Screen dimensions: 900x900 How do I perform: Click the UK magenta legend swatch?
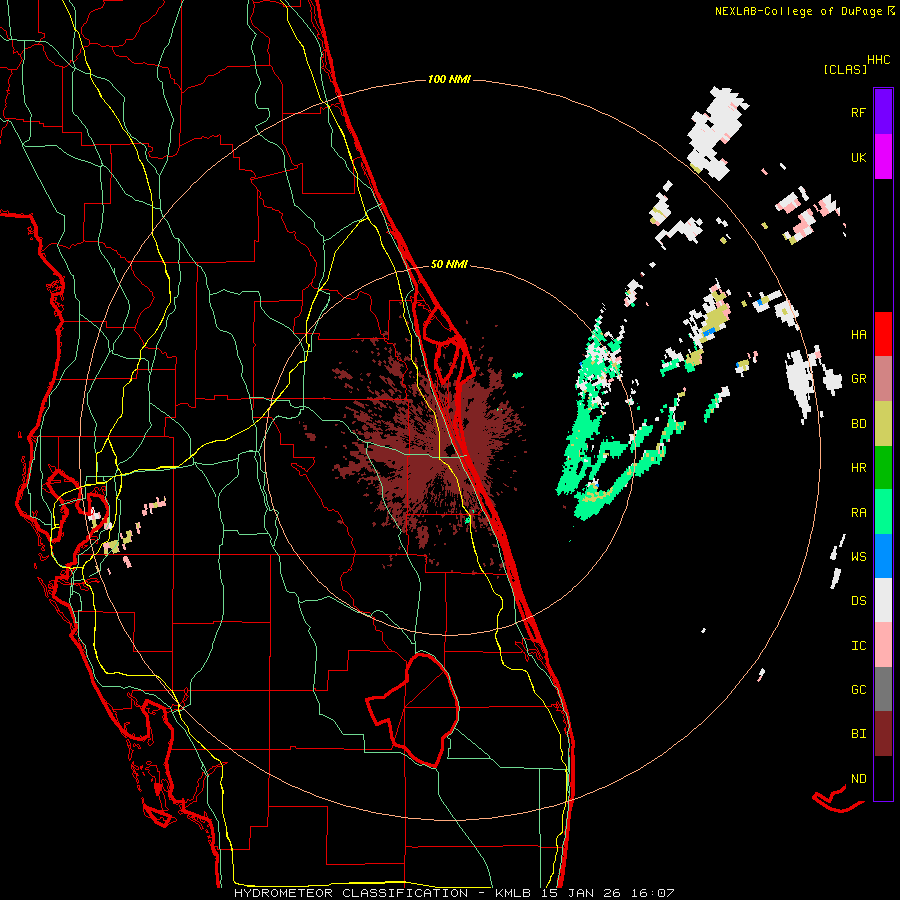(x=883, y=157)
